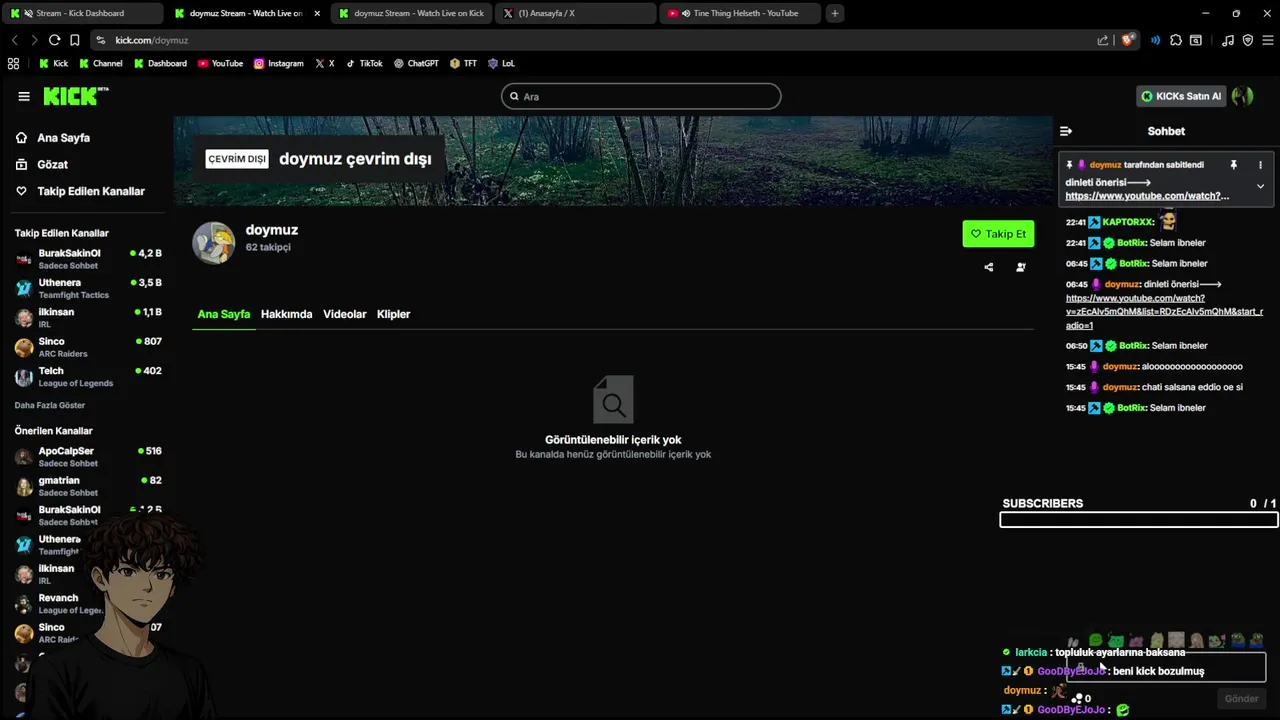The image size is (1280, 720).
Task: Unpin the pinned chat message
Action: pos(1233,165)
